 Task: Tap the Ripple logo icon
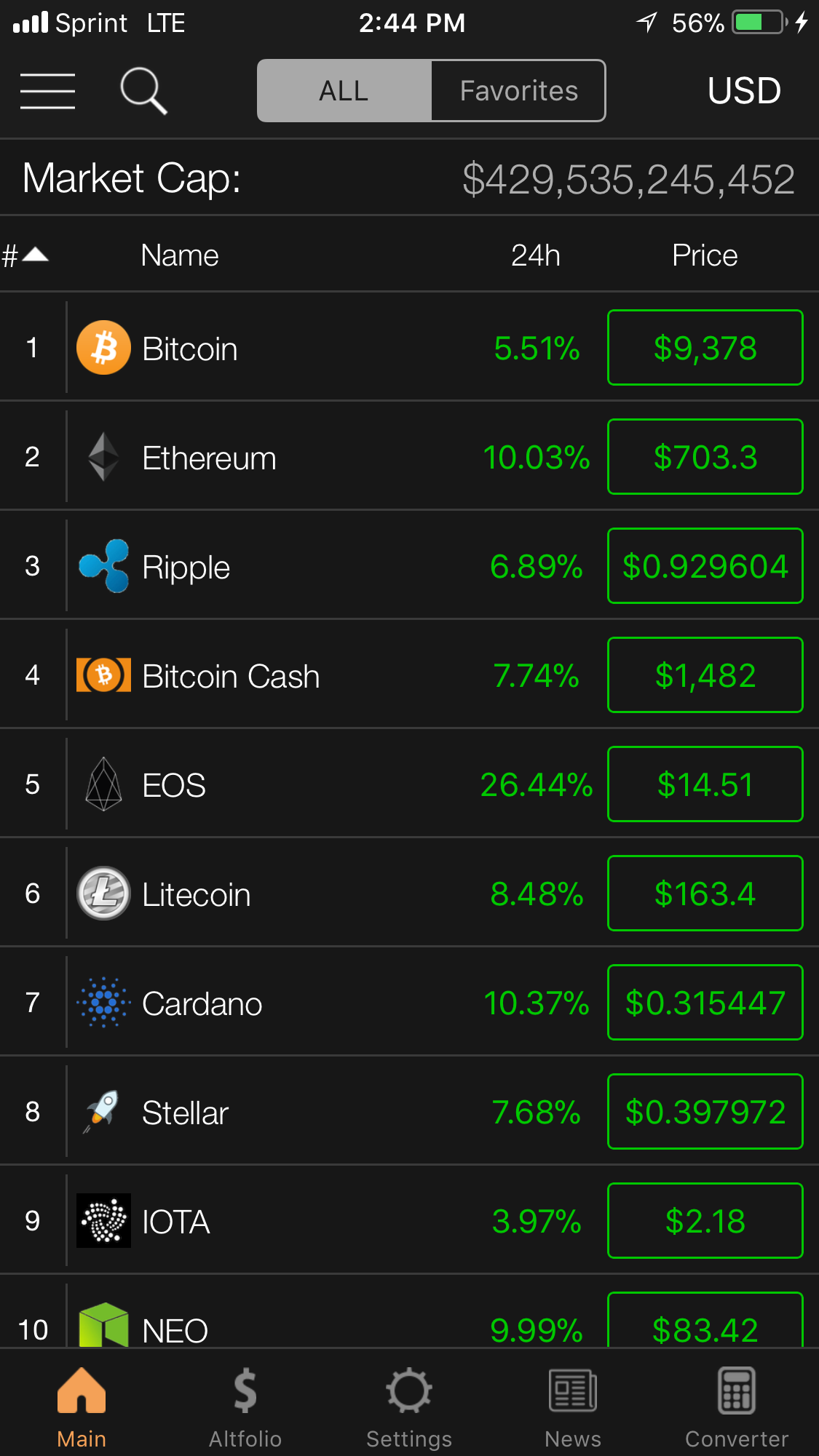(x=103, y=566)
